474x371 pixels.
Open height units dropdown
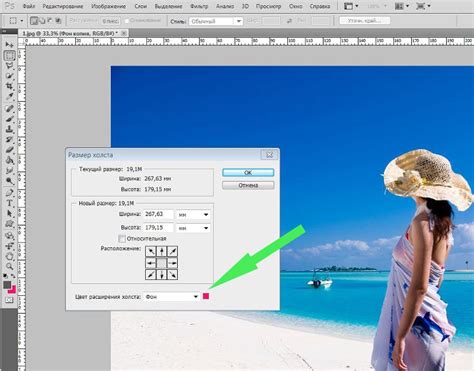tap(193, 228)
